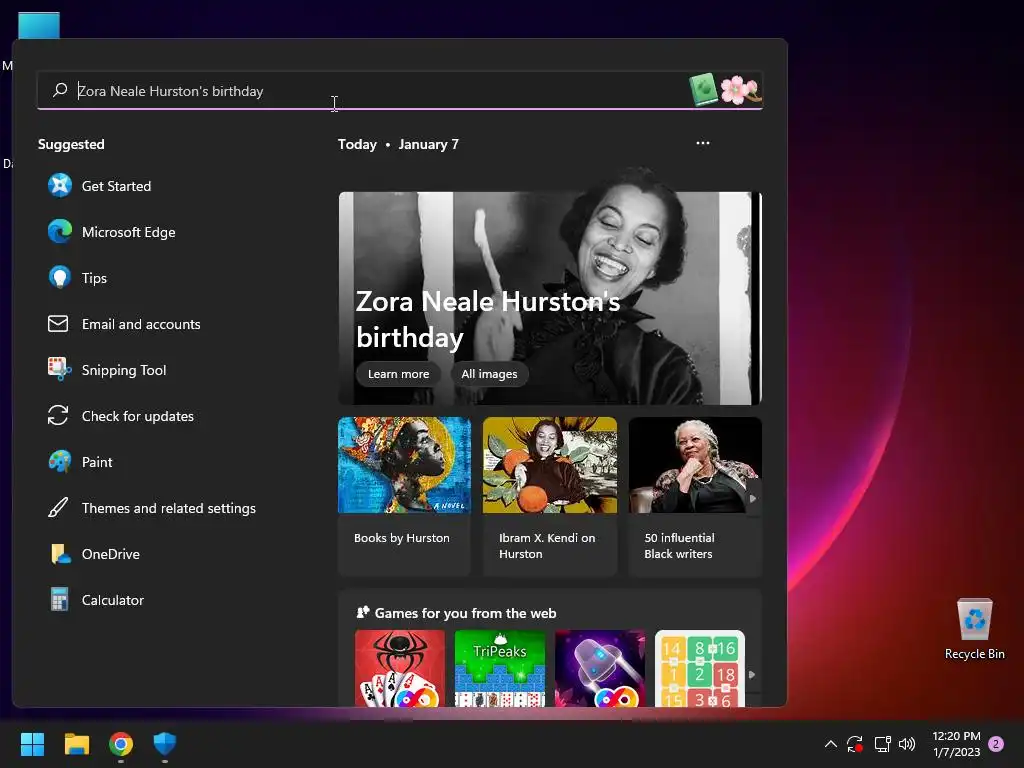Open Zora Neale Hurston's birthday hero image
This screenshot has width=1024, height=768.
click(x=550, y=298)
